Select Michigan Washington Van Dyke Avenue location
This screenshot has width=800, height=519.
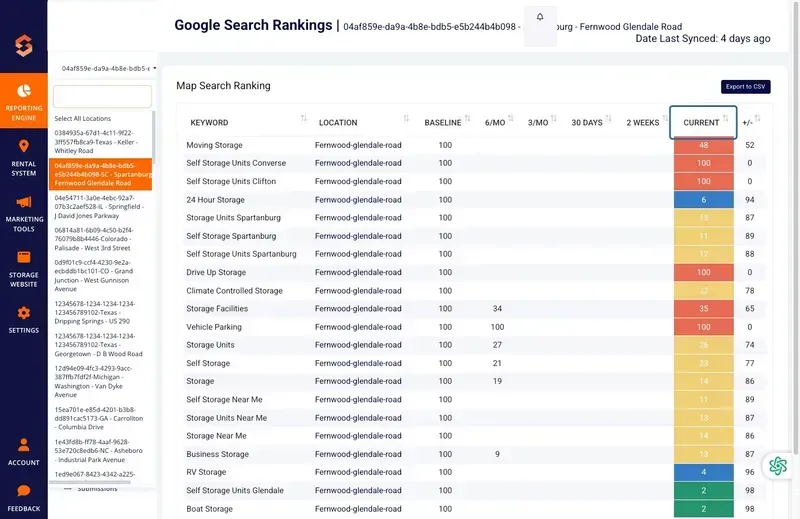[x=101, y=382]
